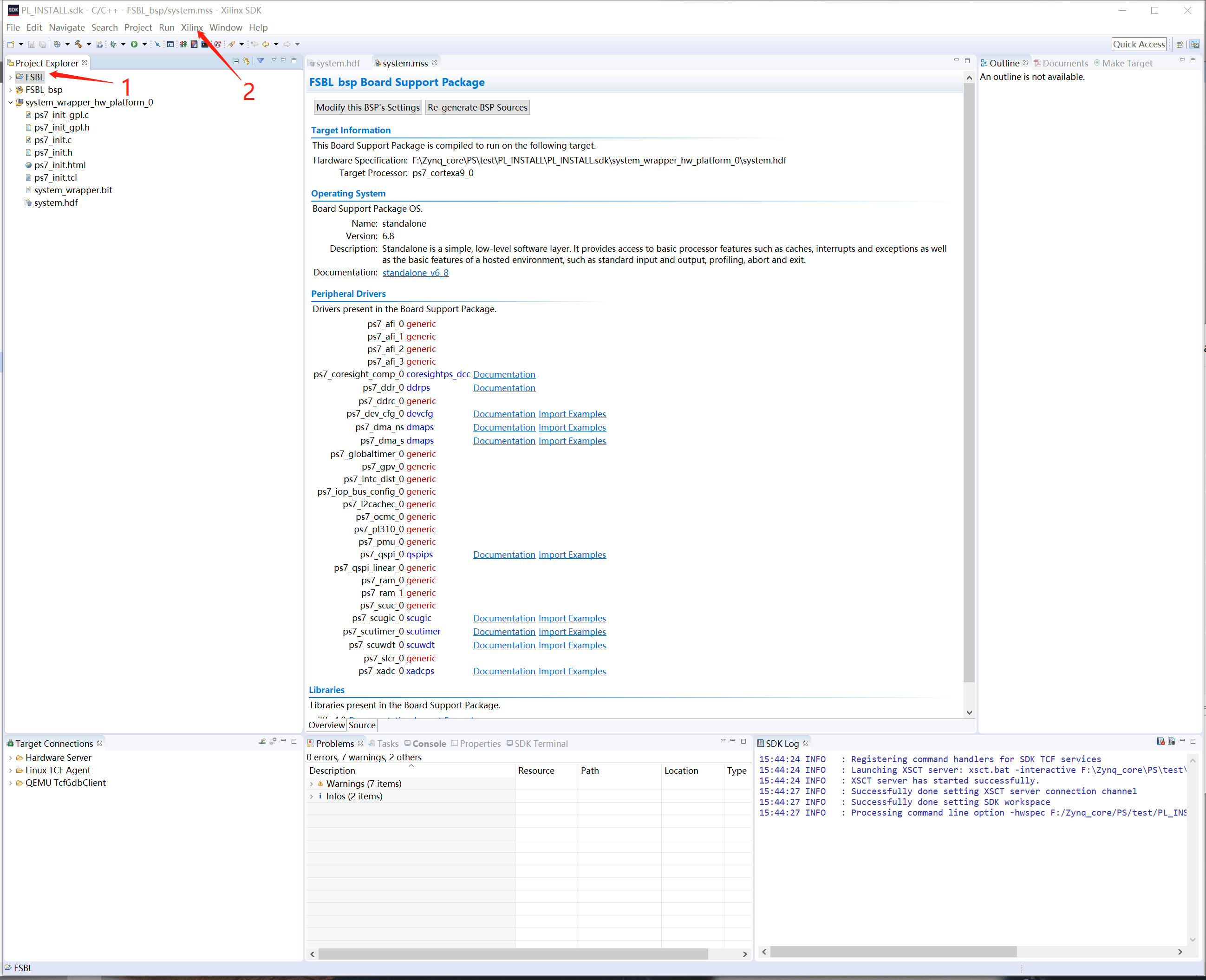The width and height of the screenshot is (1206, 980).
Task: Switch to the Source tab of system.mss
Action: (362, 725)
